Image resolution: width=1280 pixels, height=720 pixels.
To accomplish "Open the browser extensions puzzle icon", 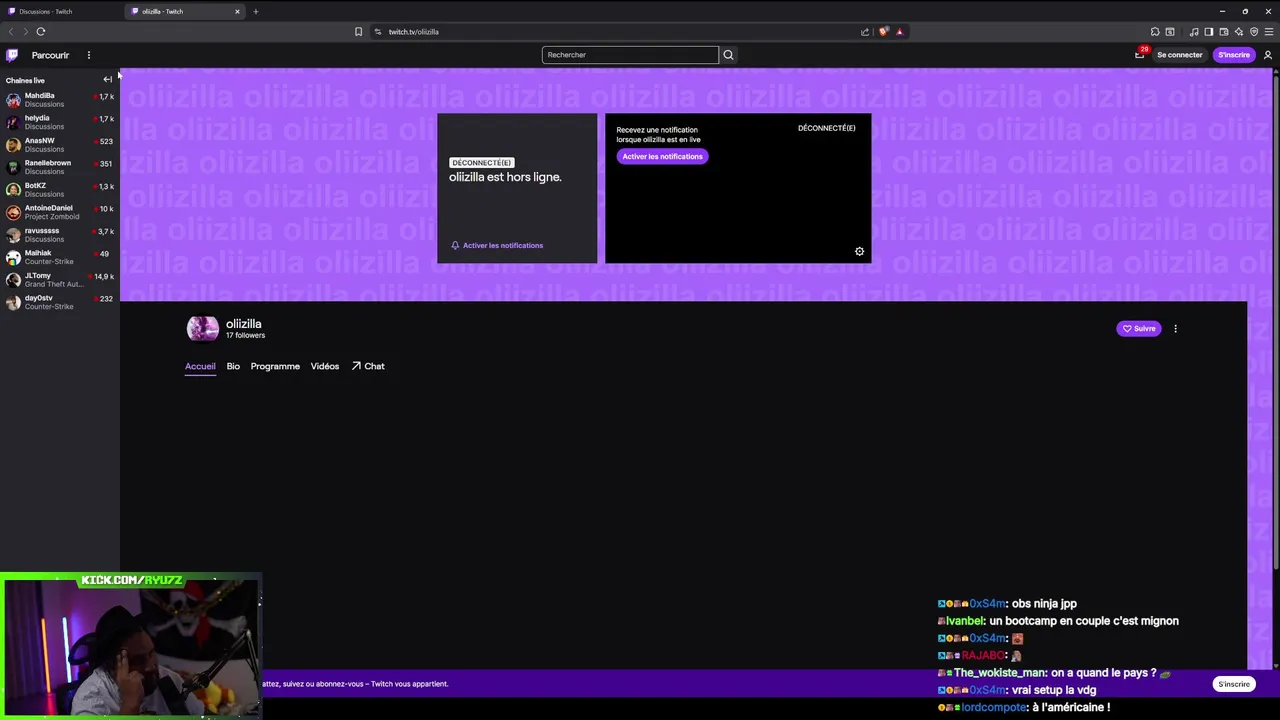I will coord(1155,31).
